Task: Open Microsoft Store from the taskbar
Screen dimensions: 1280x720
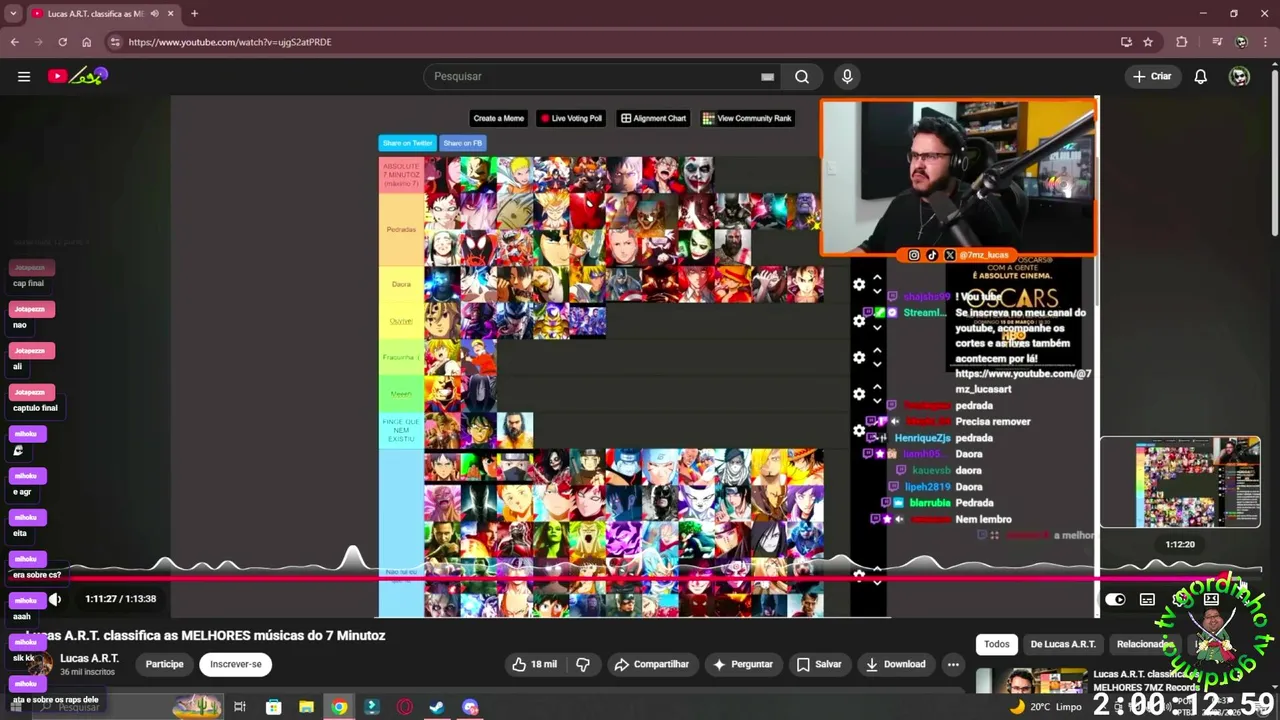Action: coord(273,707)
